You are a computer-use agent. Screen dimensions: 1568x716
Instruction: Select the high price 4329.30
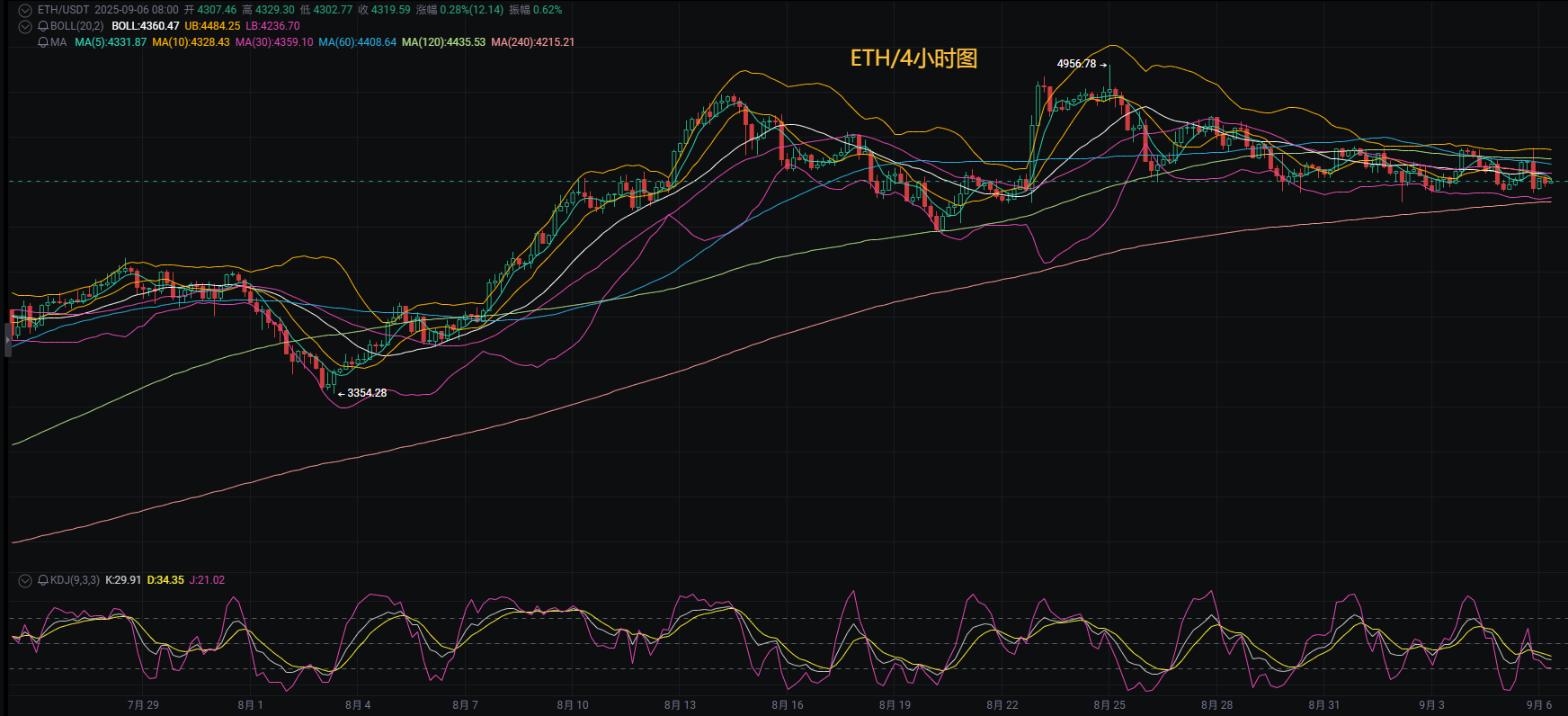tap(275, 10)
